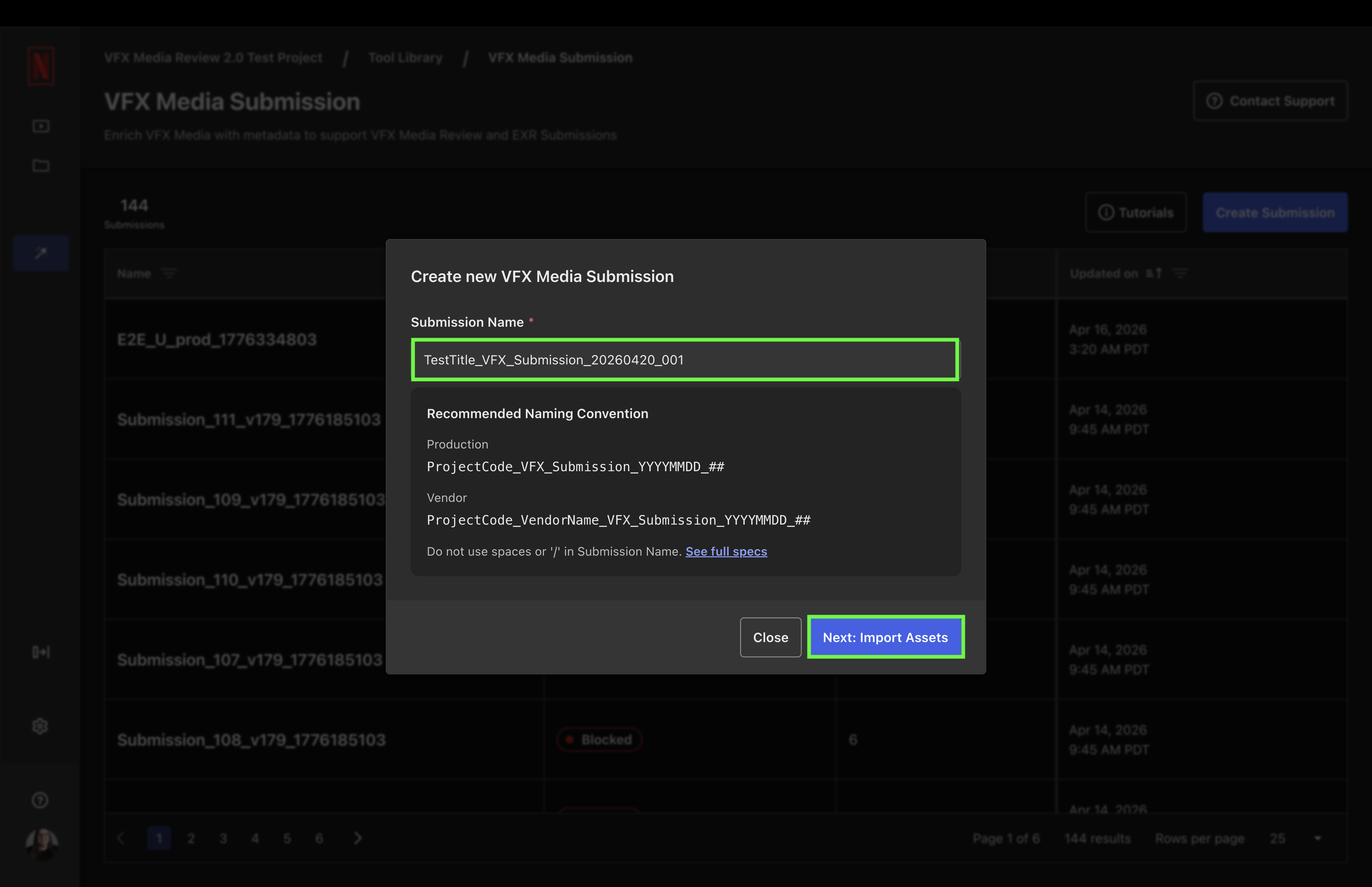Screen dimensions: 1372x887
Task: Open submission Submission_110_v179_1776185103
Action: [x=250, y=579]
